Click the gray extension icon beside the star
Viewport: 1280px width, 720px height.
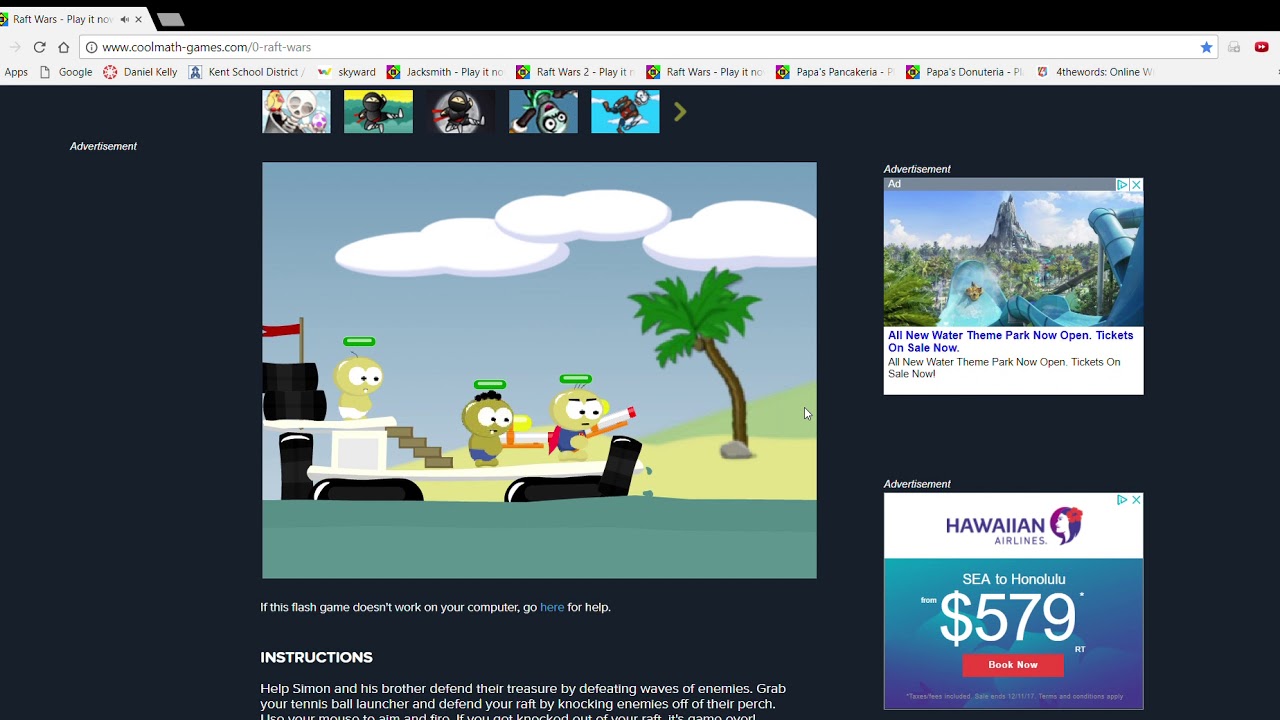(1234, 47)
